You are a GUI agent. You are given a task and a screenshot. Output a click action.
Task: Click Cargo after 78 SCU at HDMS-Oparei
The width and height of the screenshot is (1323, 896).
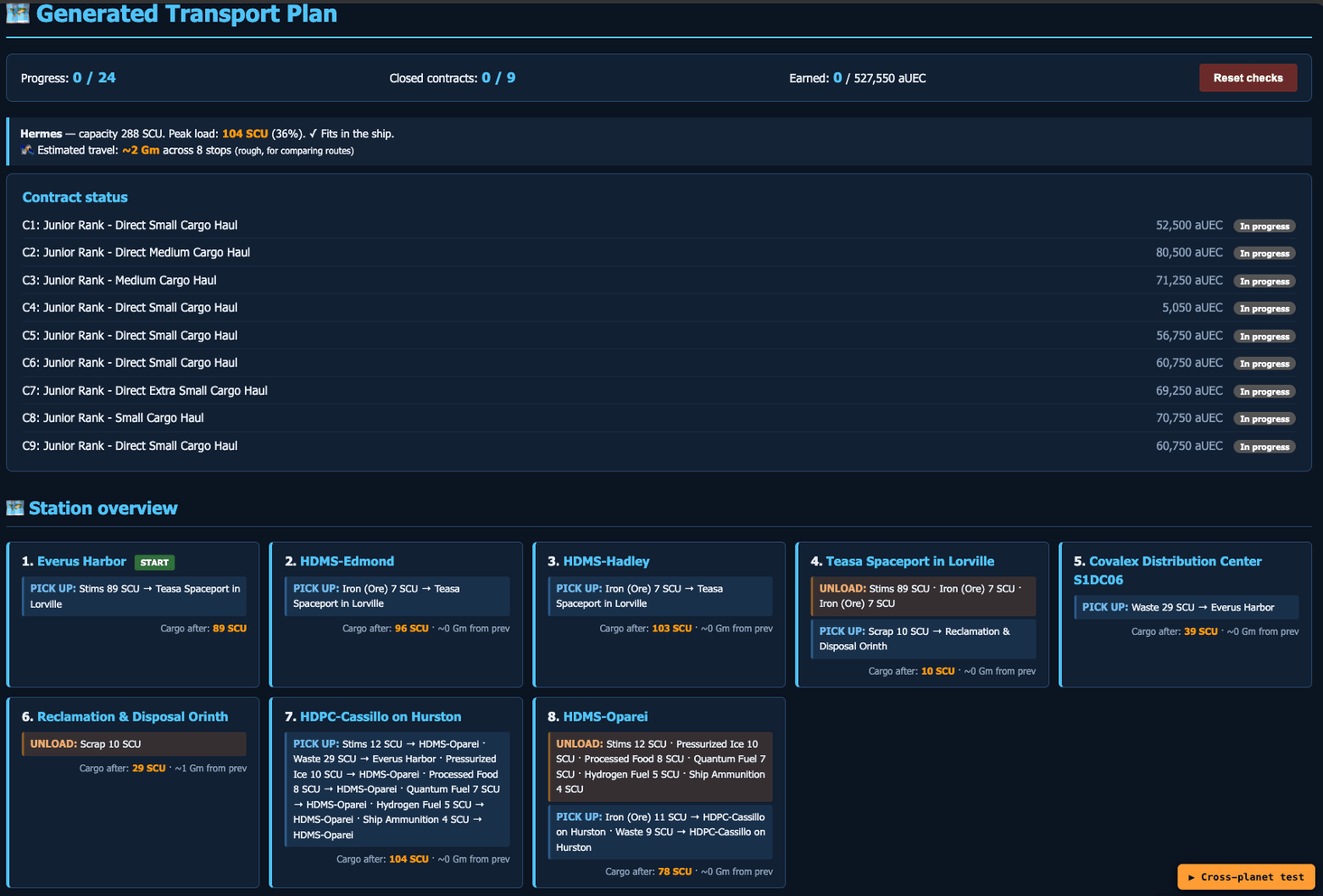(x=648, y=873)
